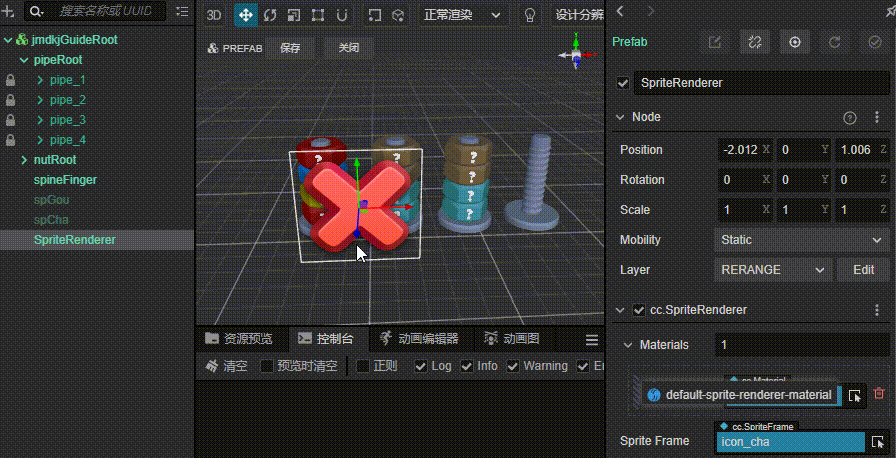Click the Sprite Frame asset picker icon
896x458 pixels.
click(878, 441)
